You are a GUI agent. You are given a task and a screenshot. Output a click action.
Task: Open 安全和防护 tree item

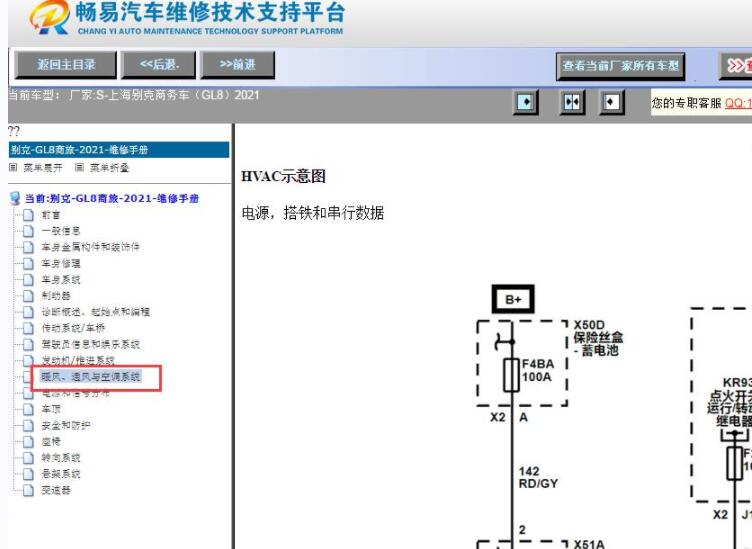[66, 425]
